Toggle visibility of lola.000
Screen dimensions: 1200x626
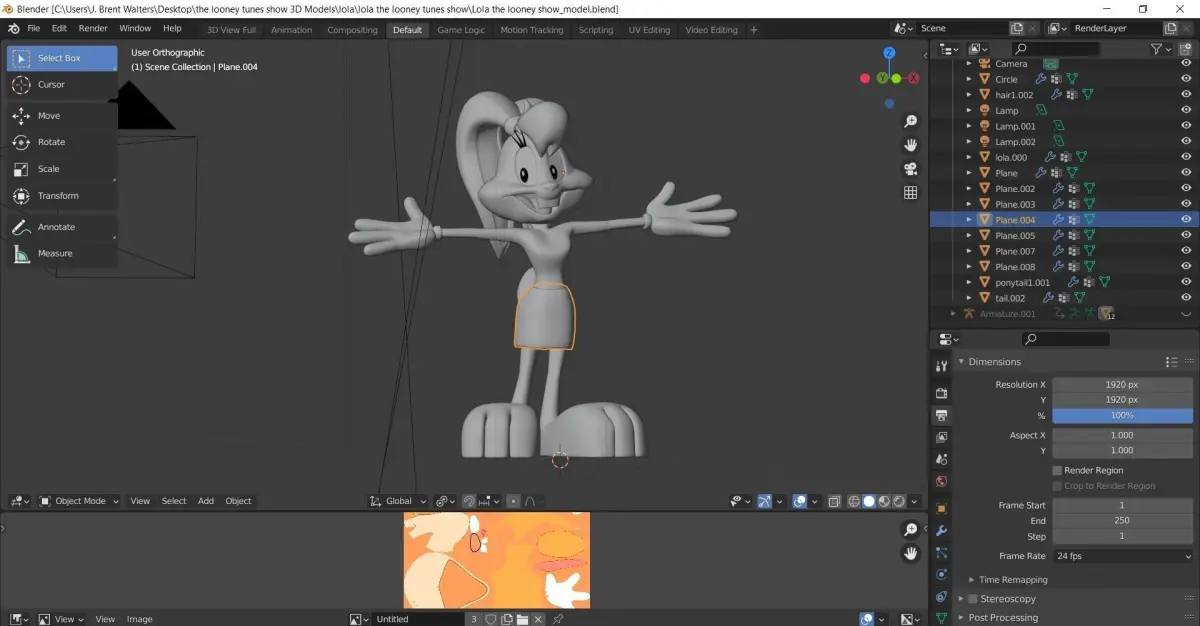pos(1186,157)
